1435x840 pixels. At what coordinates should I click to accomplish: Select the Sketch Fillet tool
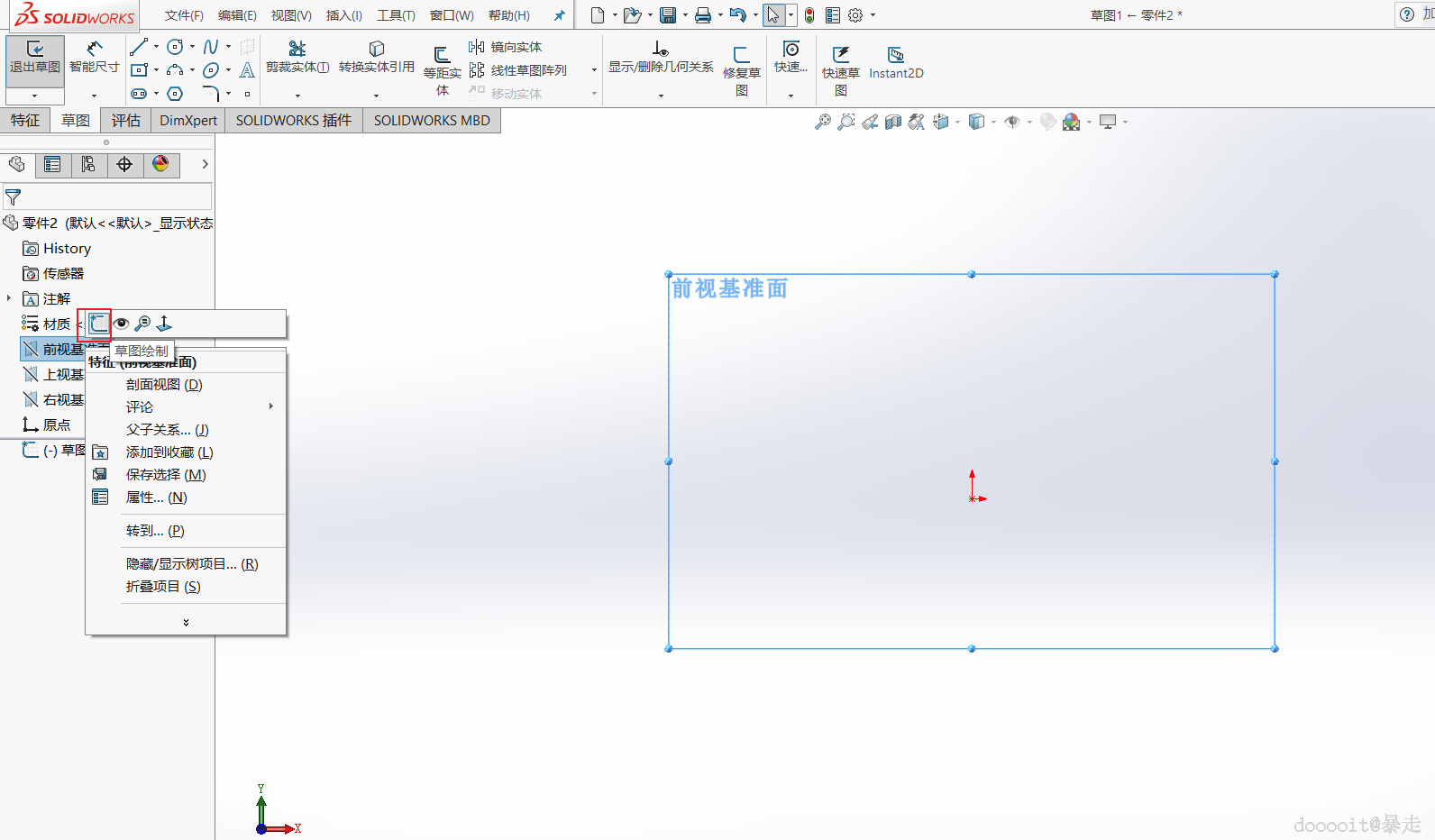tap(211, 94)
